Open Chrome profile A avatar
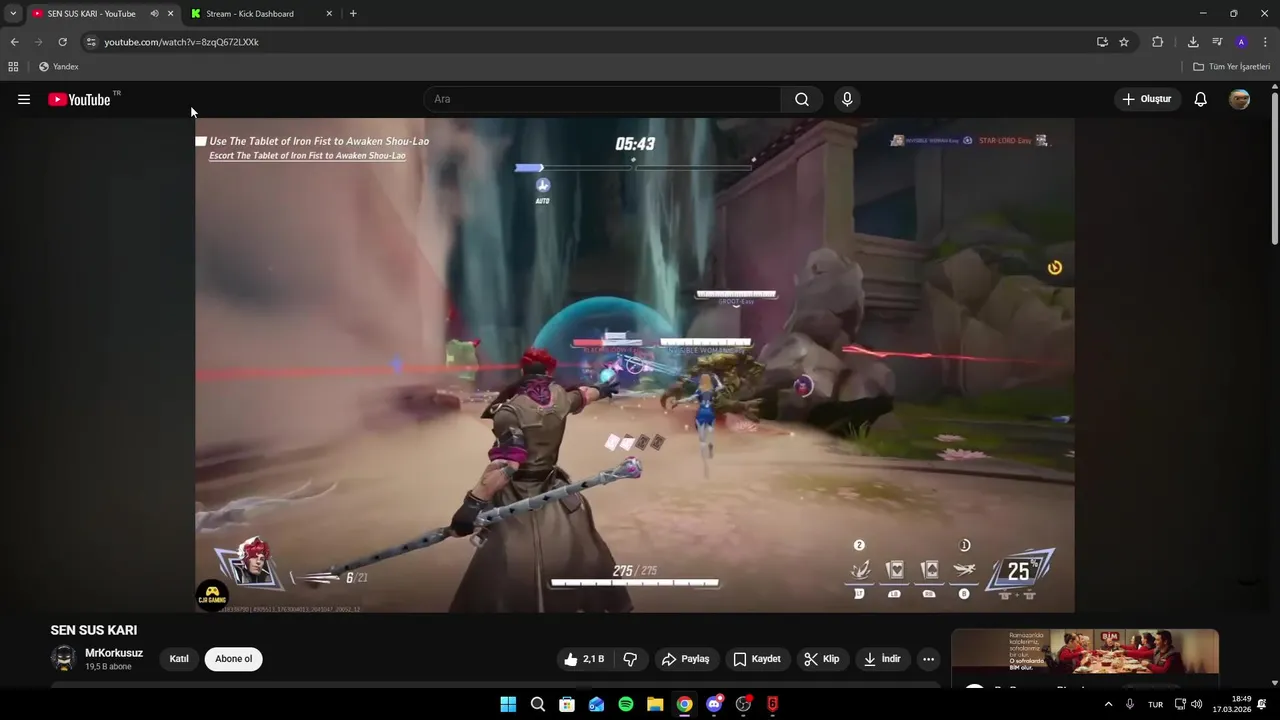 tap(1241, 42)
